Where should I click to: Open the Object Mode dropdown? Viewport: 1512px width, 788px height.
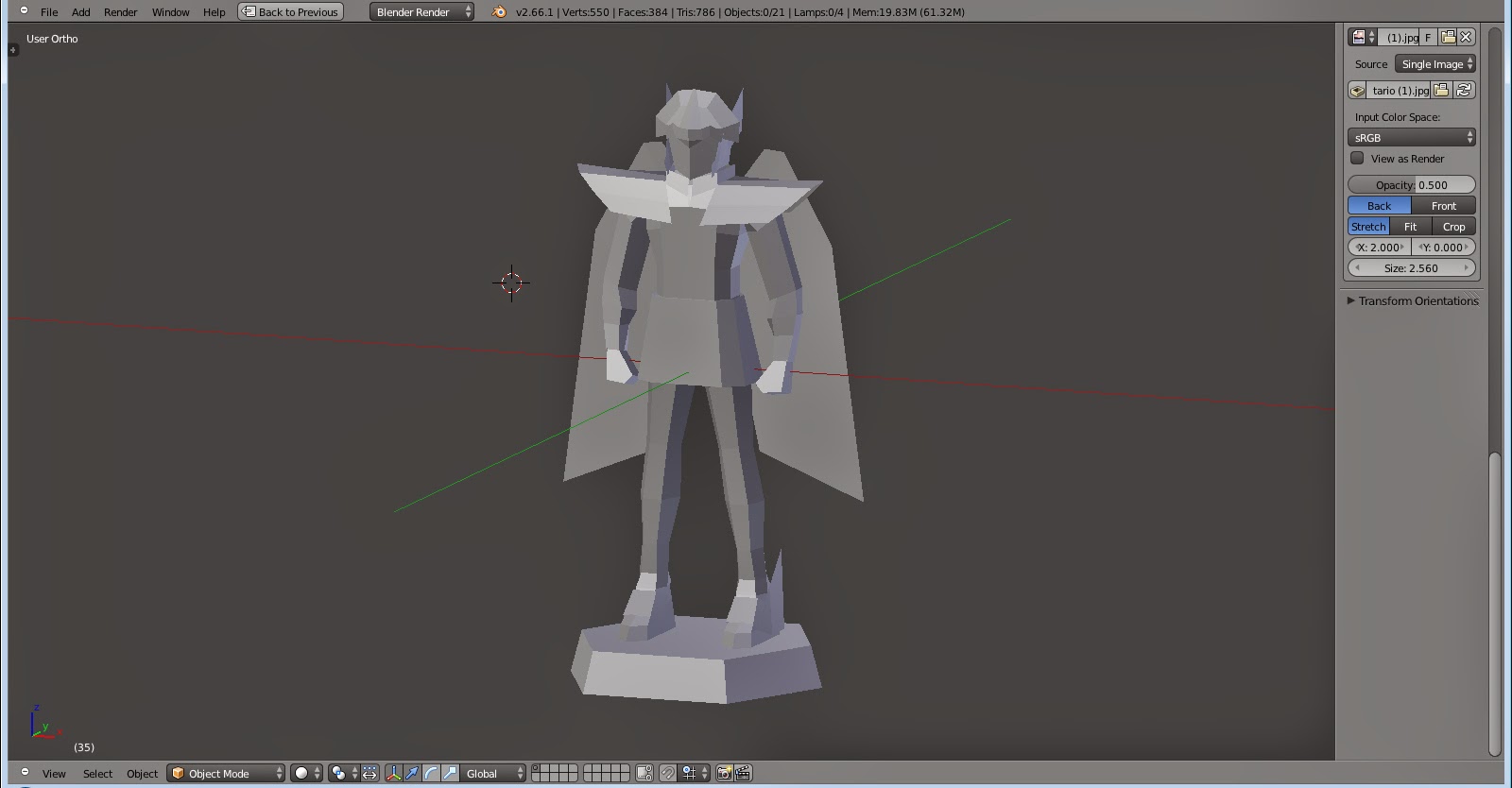(x=226, y=773)
